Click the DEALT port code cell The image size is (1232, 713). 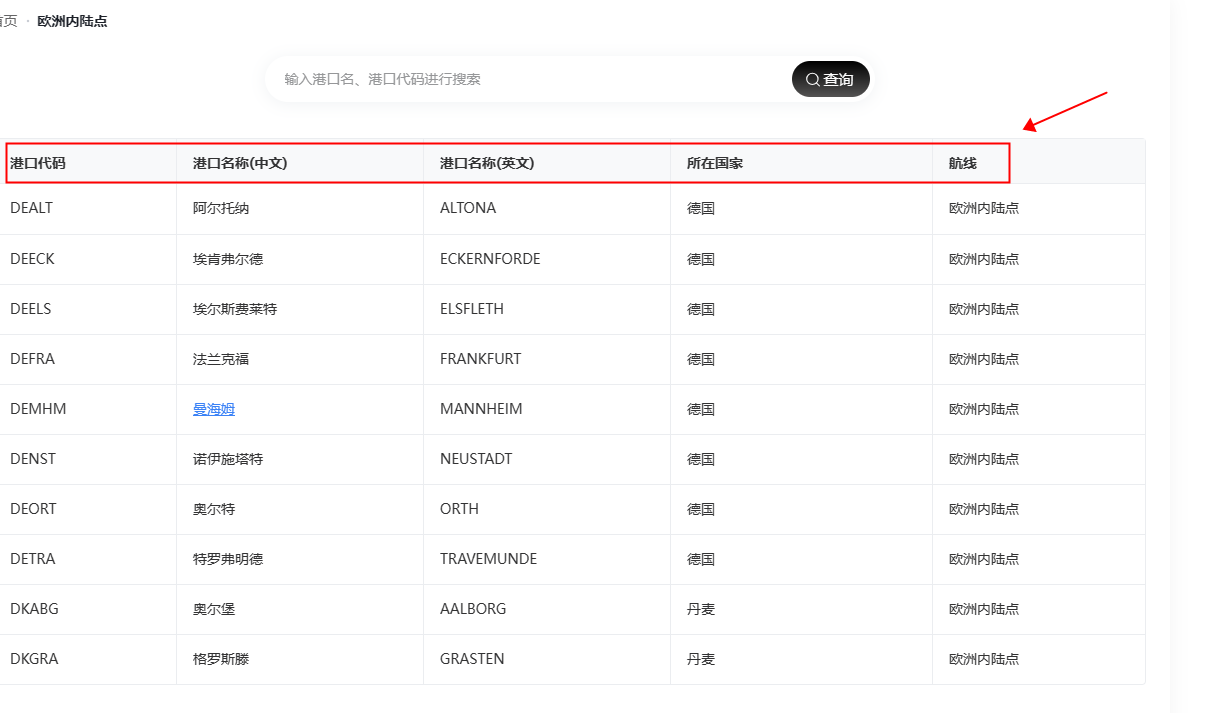click(31, 209)
